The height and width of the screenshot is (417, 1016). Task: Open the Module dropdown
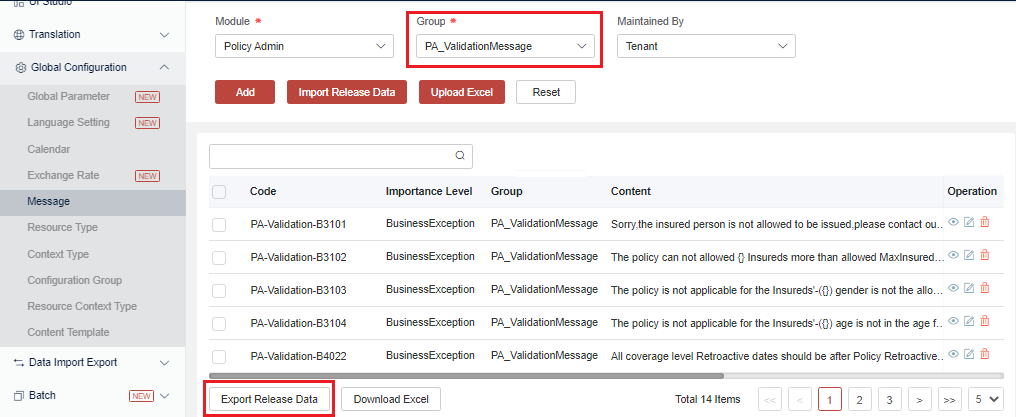304,46
